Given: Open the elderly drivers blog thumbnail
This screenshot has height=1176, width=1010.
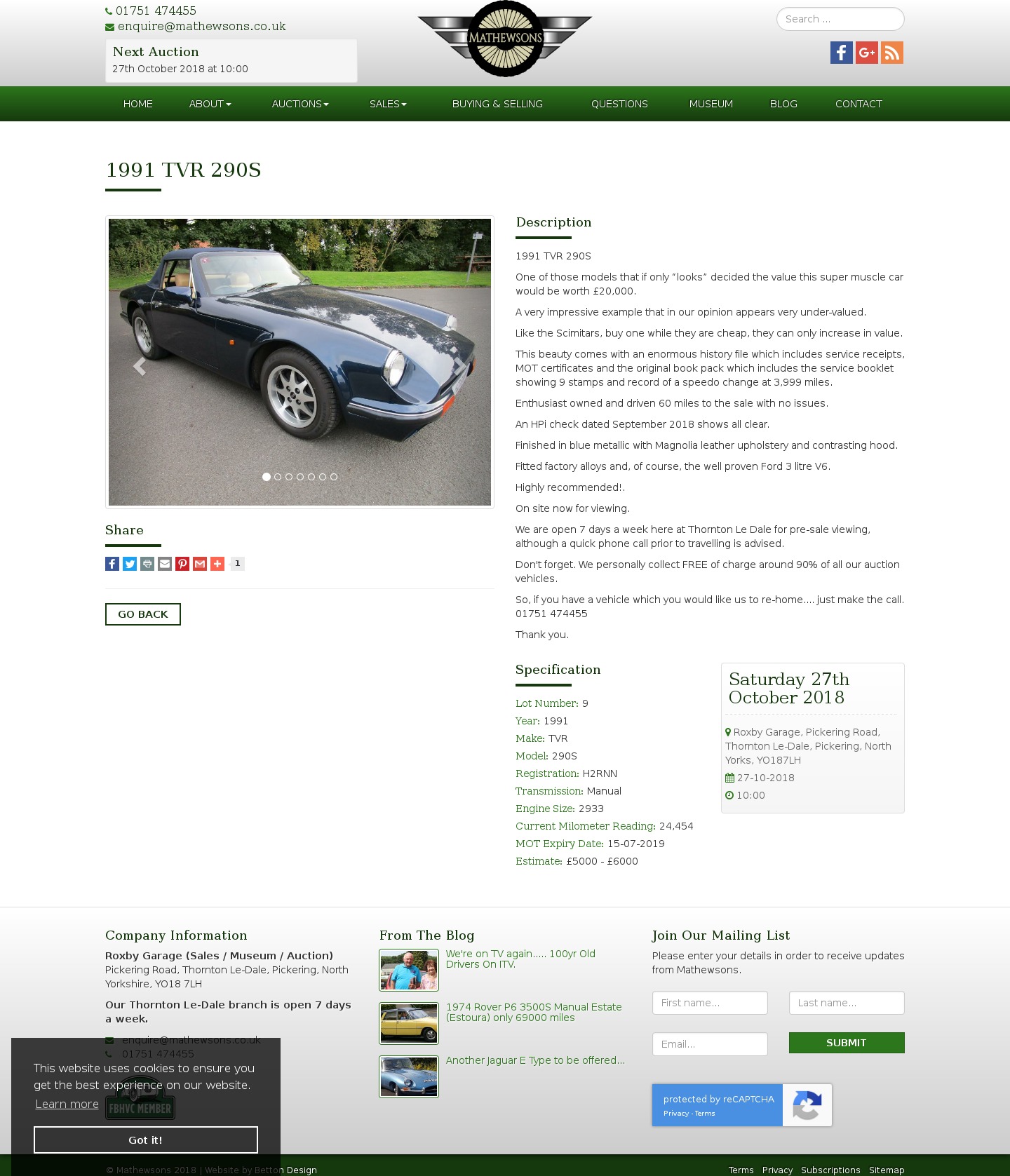Looking at the screenshot, I should [409, 970].
